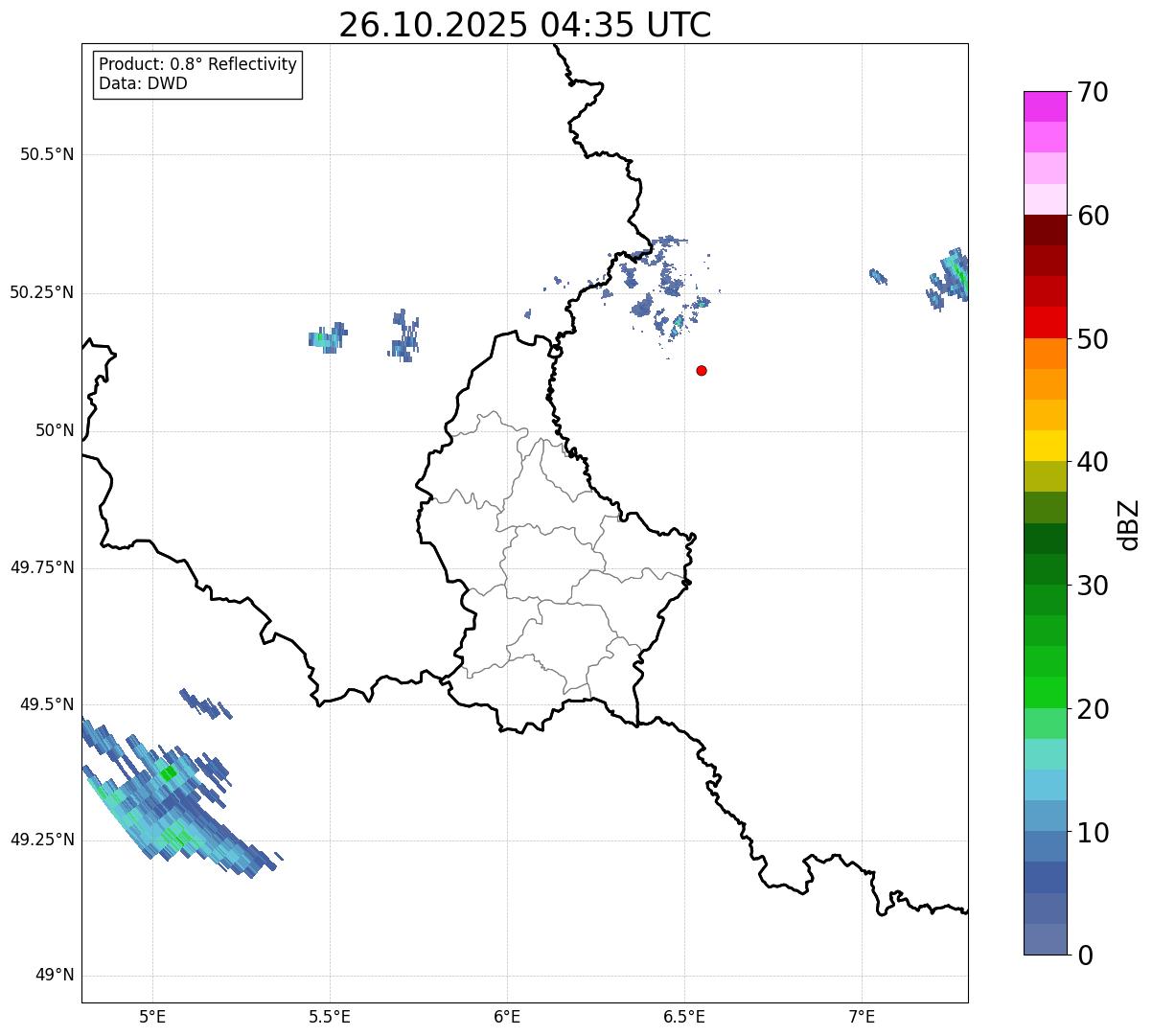Screen dimensions: 1152x1036
Task: Click the red station marker dot
Action: tap(702, 370)
